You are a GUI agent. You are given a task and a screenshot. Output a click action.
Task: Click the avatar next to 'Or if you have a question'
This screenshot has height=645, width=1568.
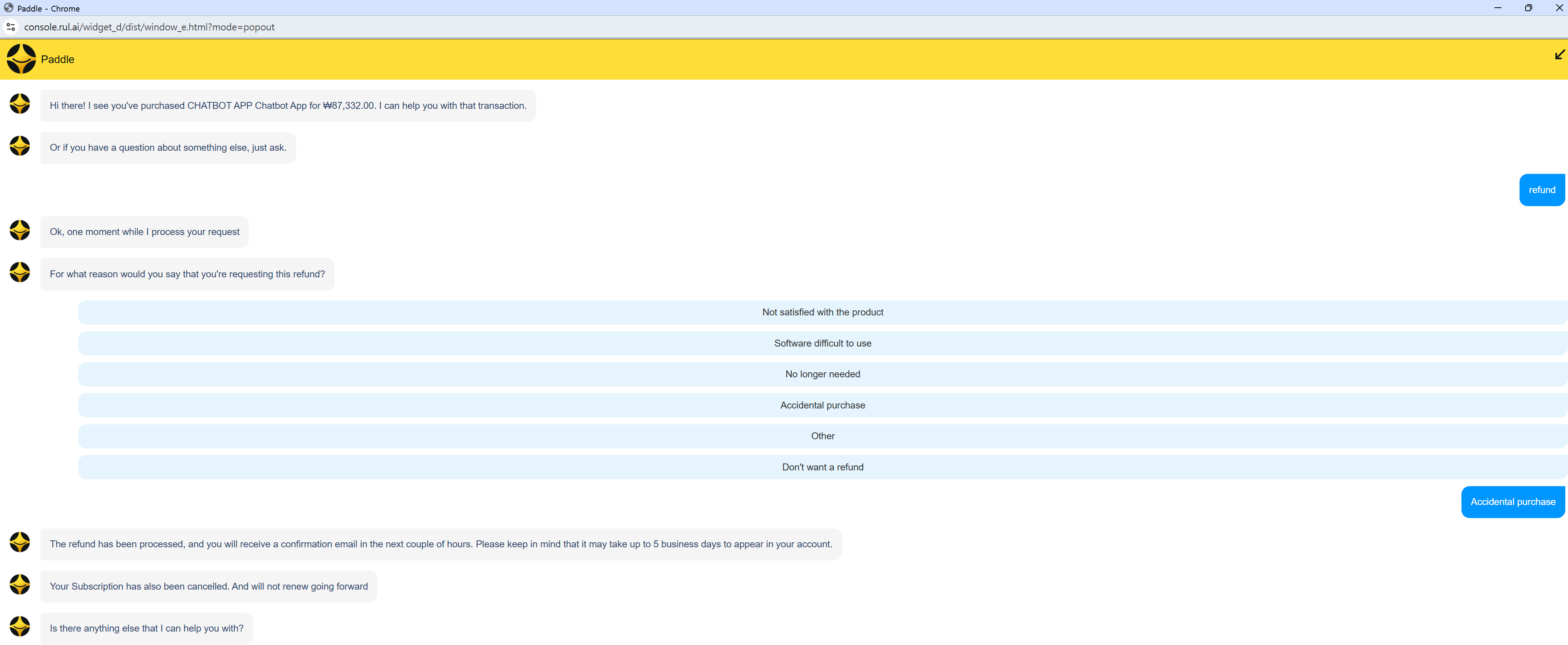tap(20, 146)
